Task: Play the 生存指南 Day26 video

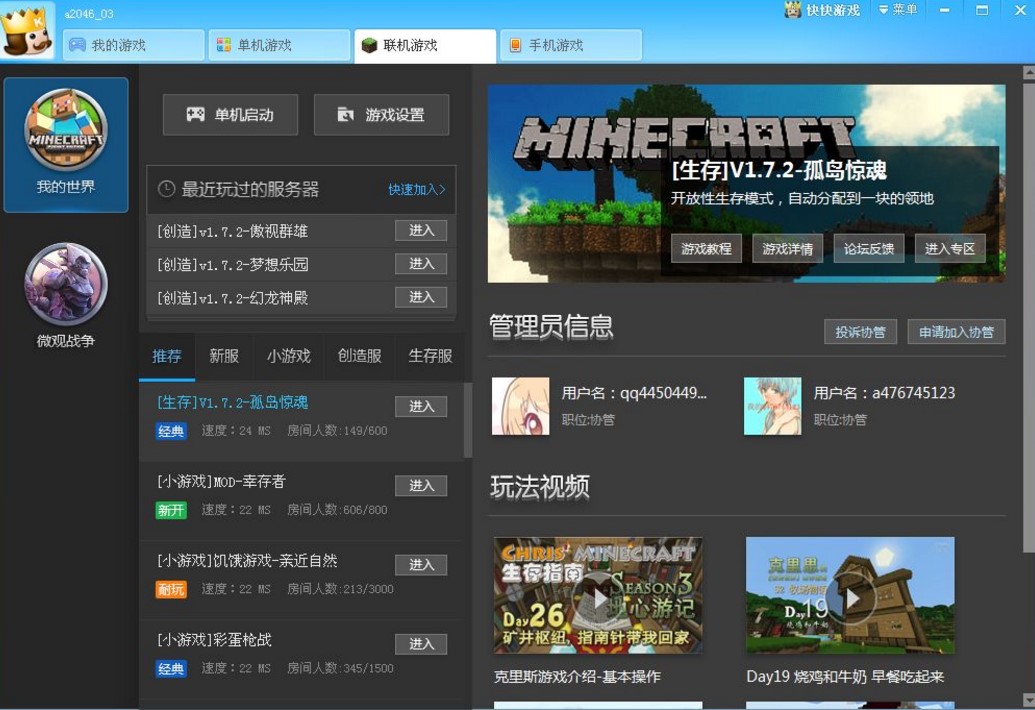Action: click(x=598, y=596)
